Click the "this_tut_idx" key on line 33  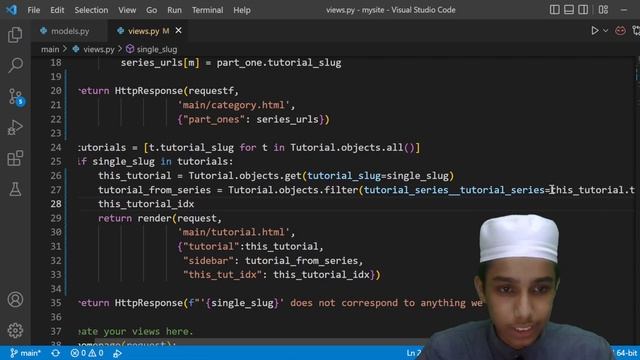(x=222, y=274)
